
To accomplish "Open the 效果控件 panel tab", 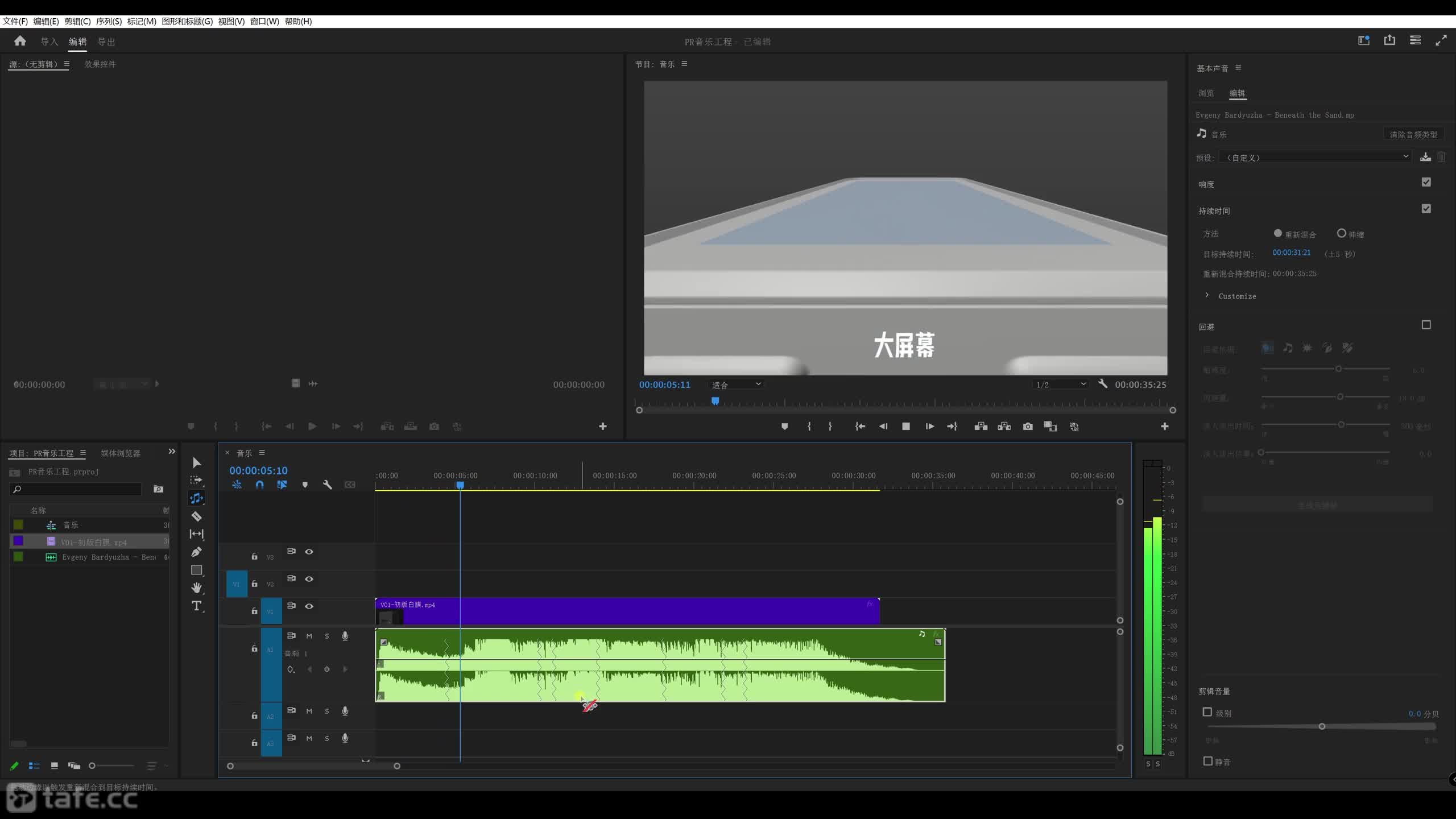I will point(100,64).
